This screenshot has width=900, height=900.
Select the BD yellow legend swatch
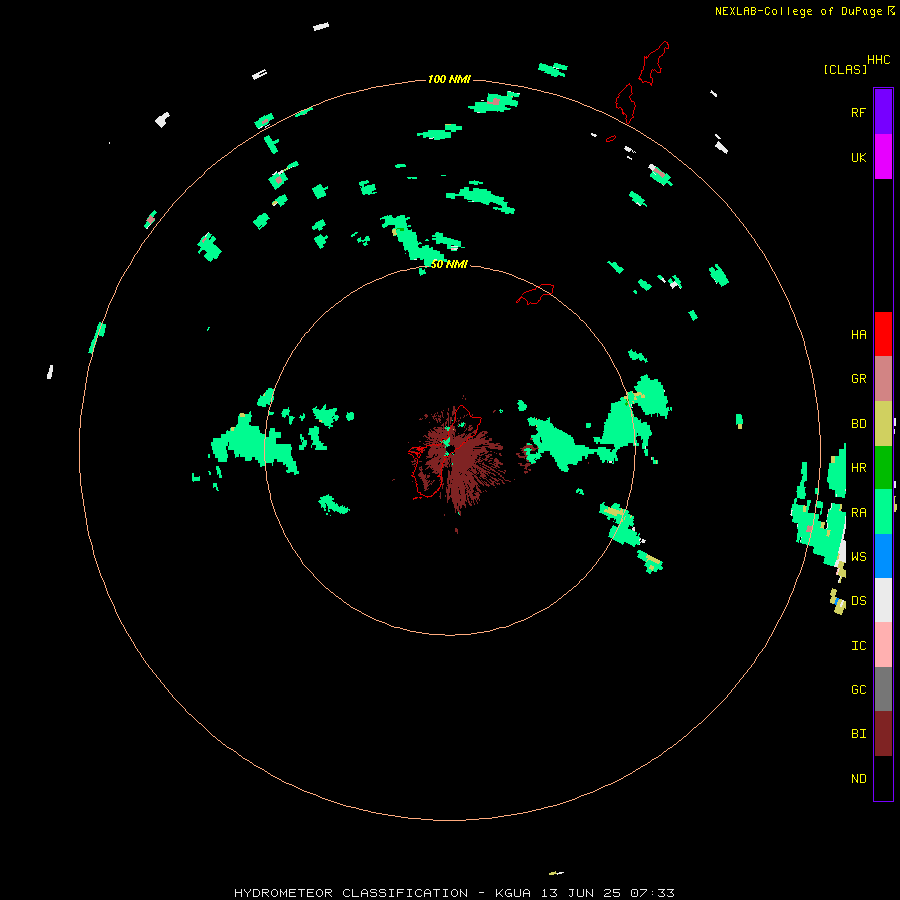(x=883, y=423)
